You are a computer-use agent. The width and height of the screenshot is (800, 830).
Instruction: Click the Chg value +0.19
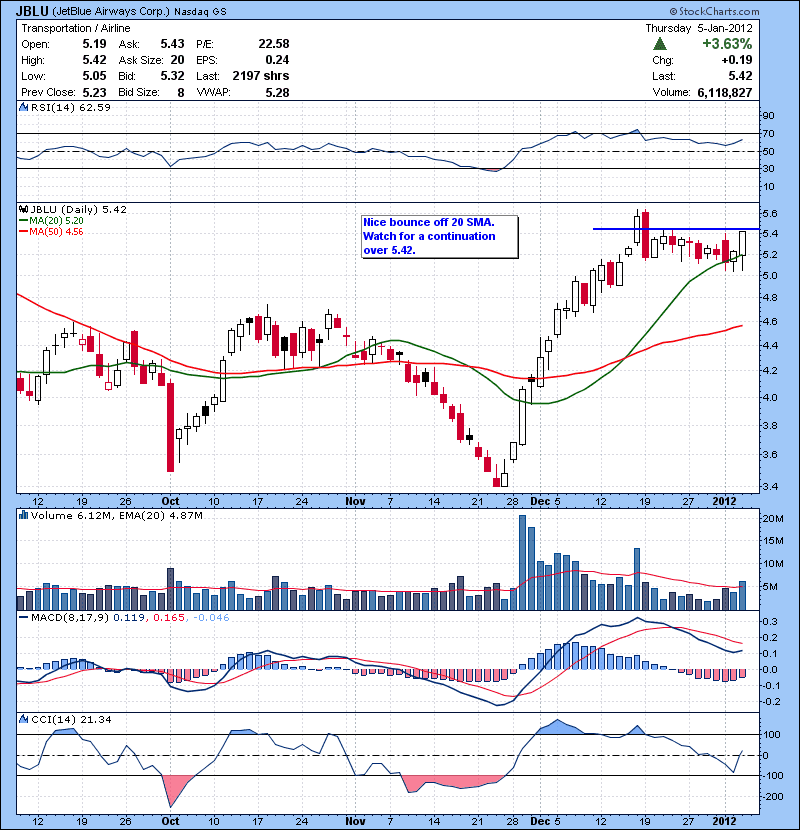click(737, 60)
